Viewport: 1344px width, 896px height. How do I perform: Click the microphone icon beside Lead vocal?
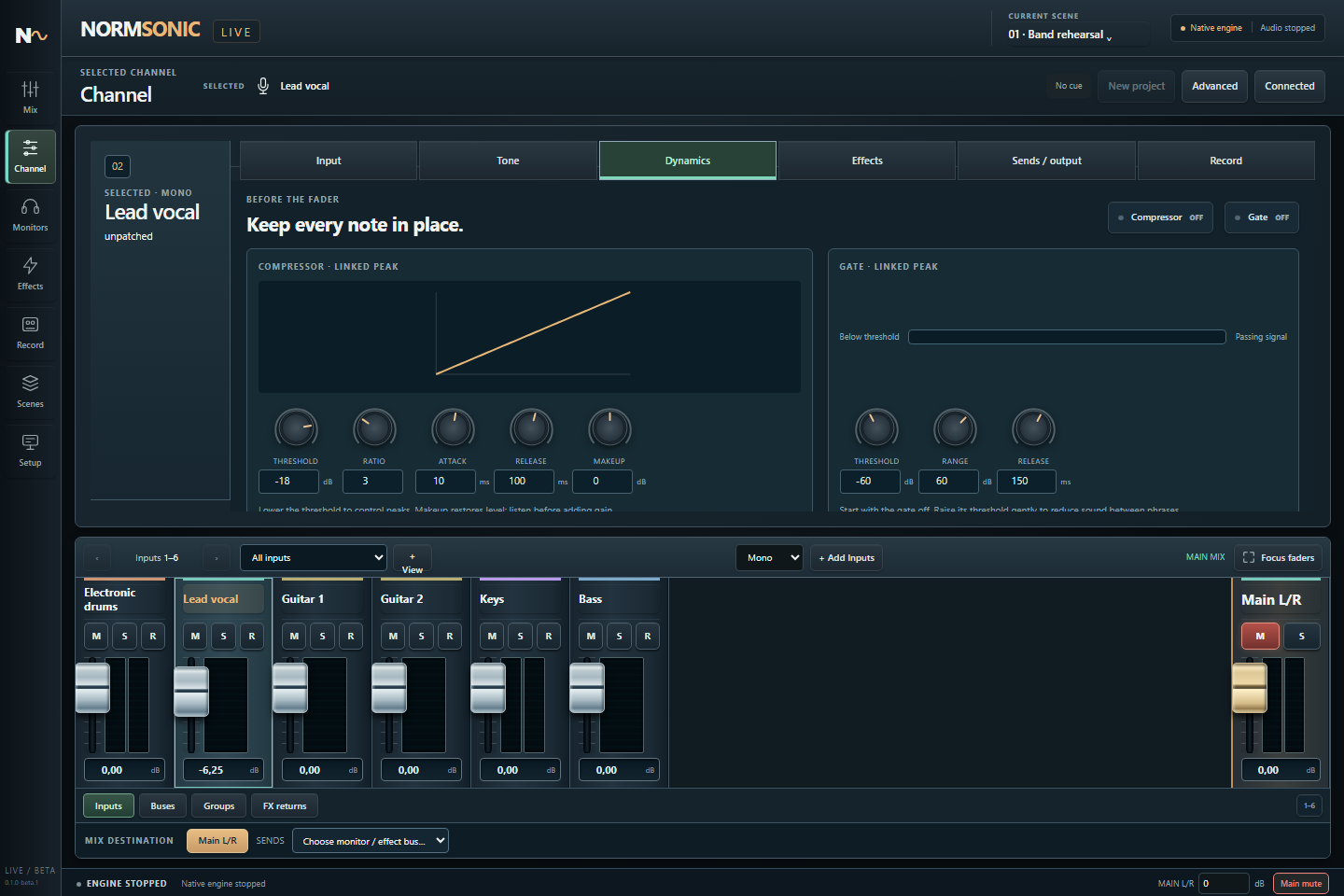click(263, 86)
